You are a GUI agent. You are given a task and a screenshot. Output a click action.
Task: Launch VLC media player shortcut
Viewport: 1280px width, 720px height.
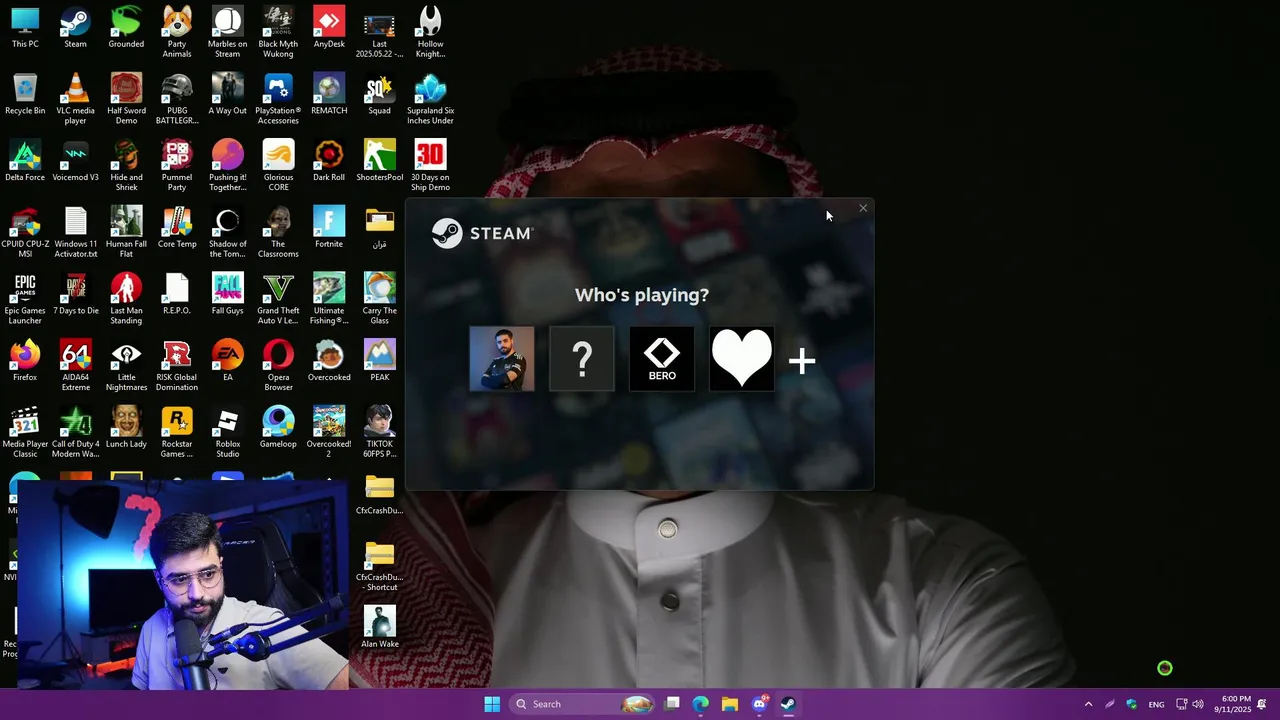tap(75, 98)
